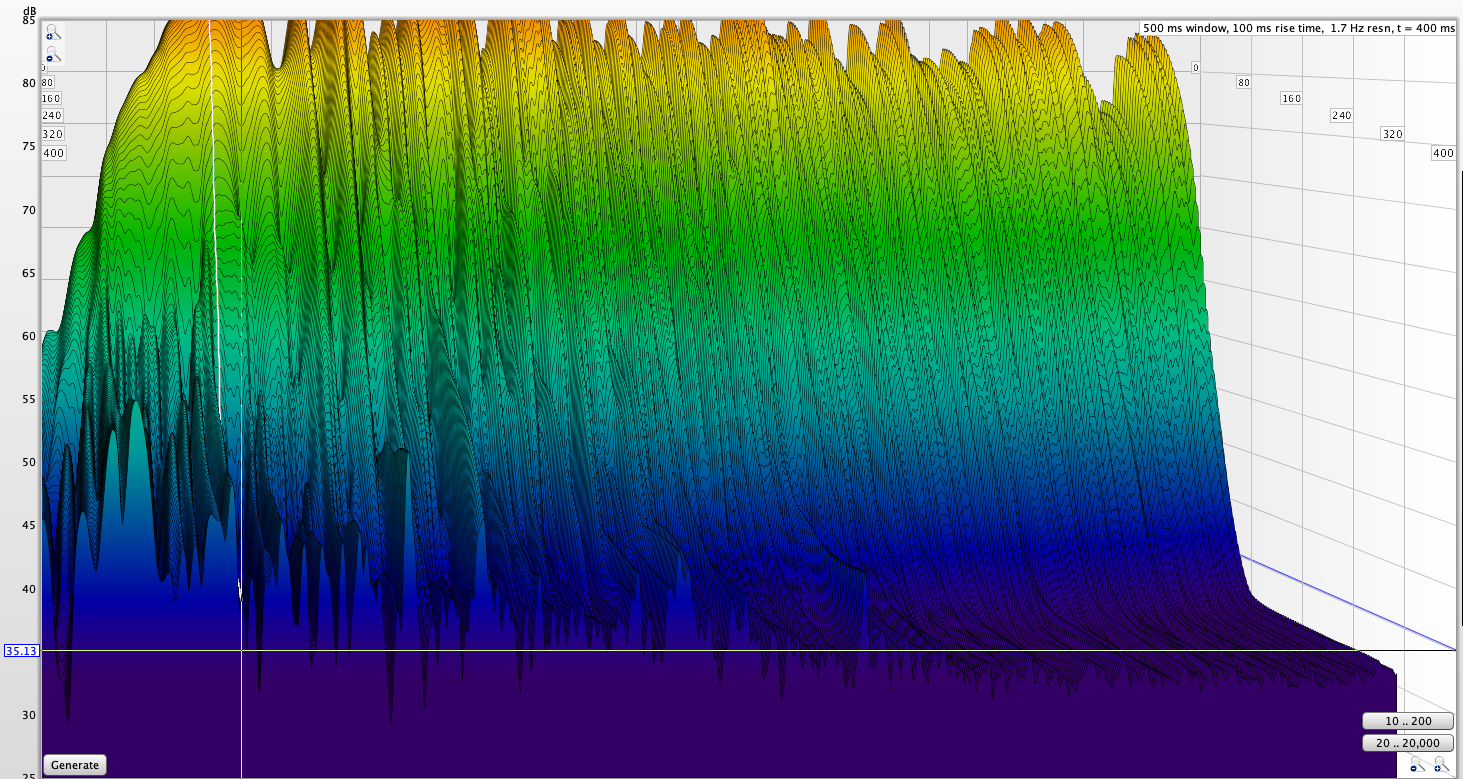The width and height of the screenshot is (1463, 779).
Task: Set frequency range to 10 .. 200
Action: coord(1408,722)
